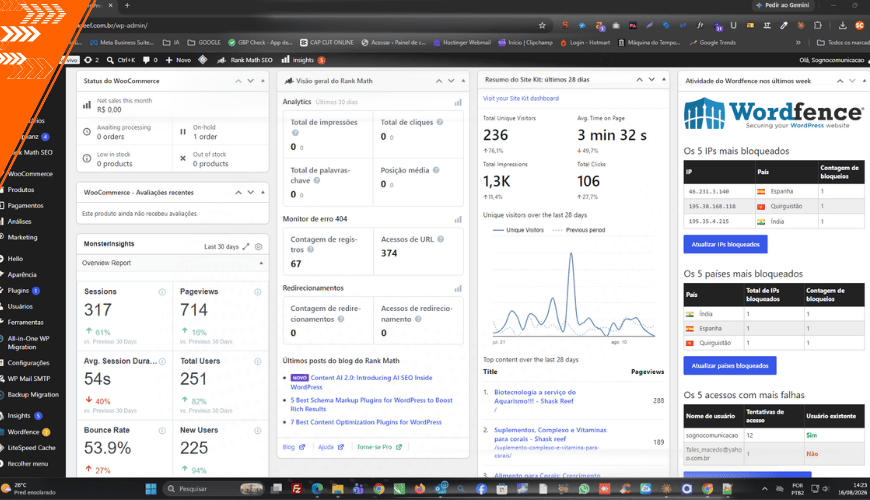Open the Windows Start menu
This screenshot has width=870, height=500.
tap(151, 488)
